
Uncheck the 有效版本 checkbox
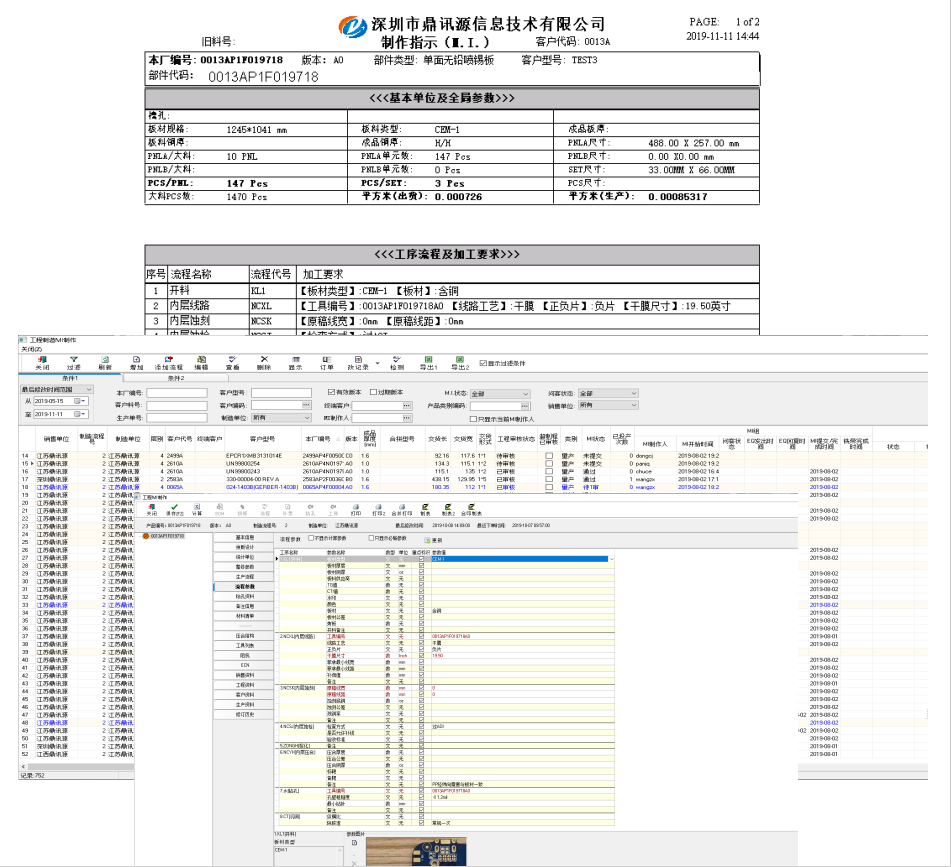331,392
